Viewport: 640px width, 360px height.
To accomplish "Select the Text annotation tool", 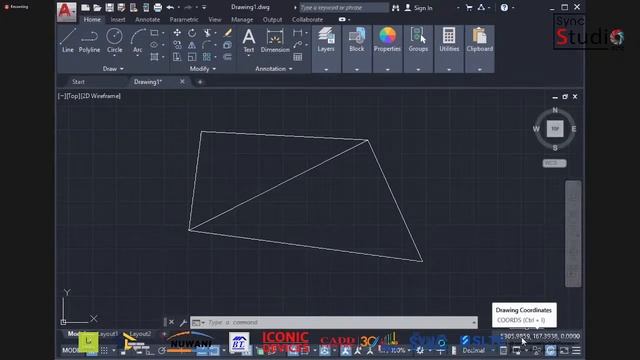I will click(x=249, y=41).
